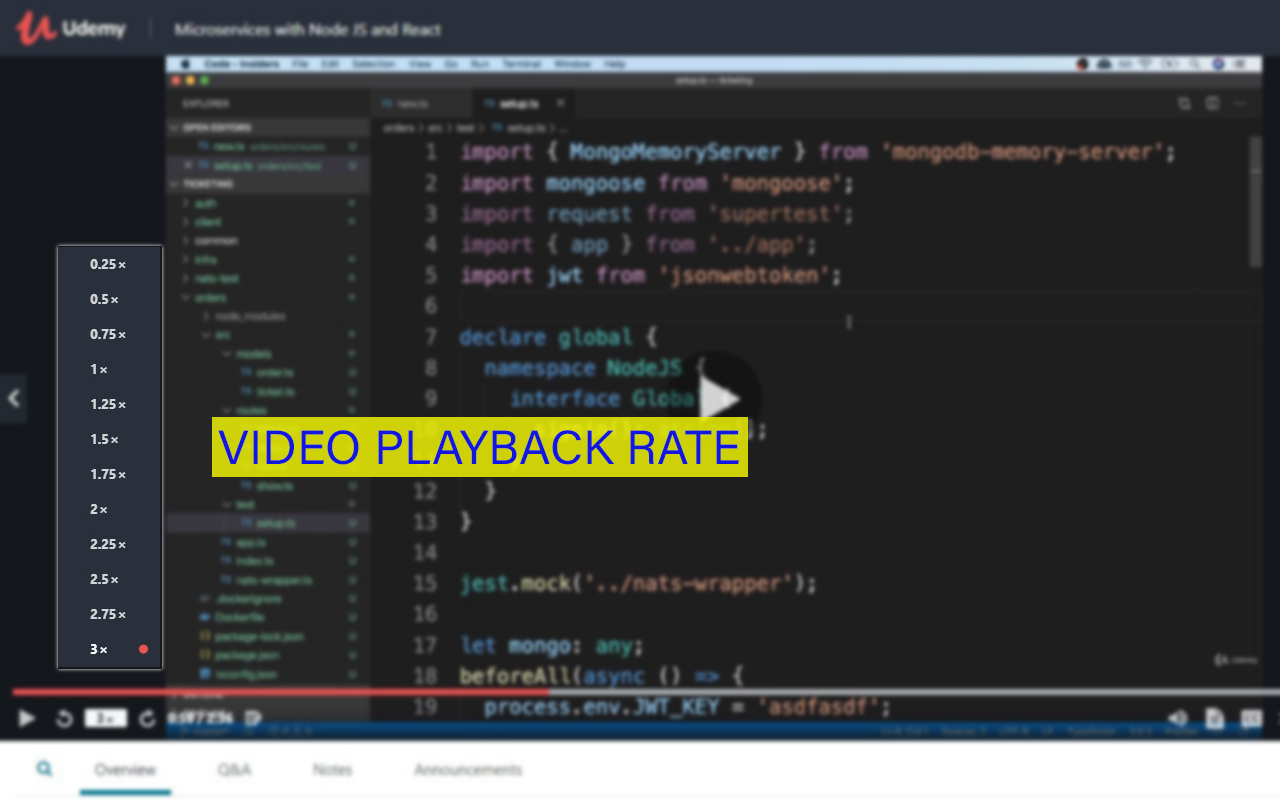Viewport: 1280px width, 800px height.
Task: Click the large center play button overlay
Action: 714,399
